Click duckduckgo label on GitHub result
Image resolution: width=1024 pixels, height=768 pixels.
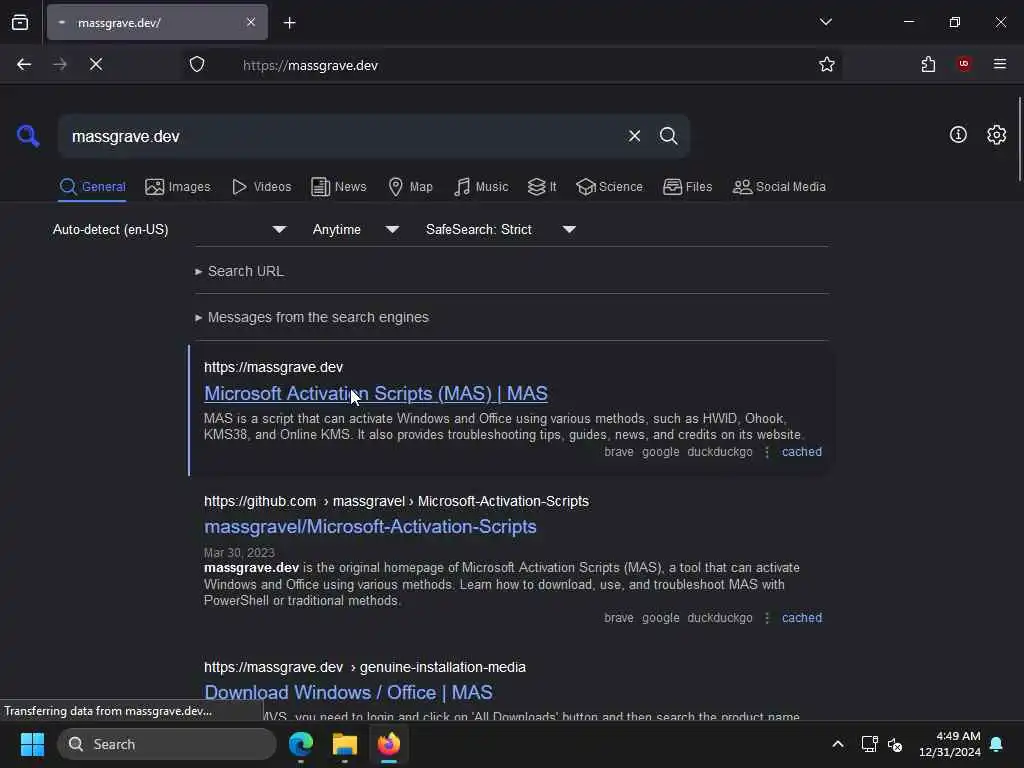pos(720,618)
